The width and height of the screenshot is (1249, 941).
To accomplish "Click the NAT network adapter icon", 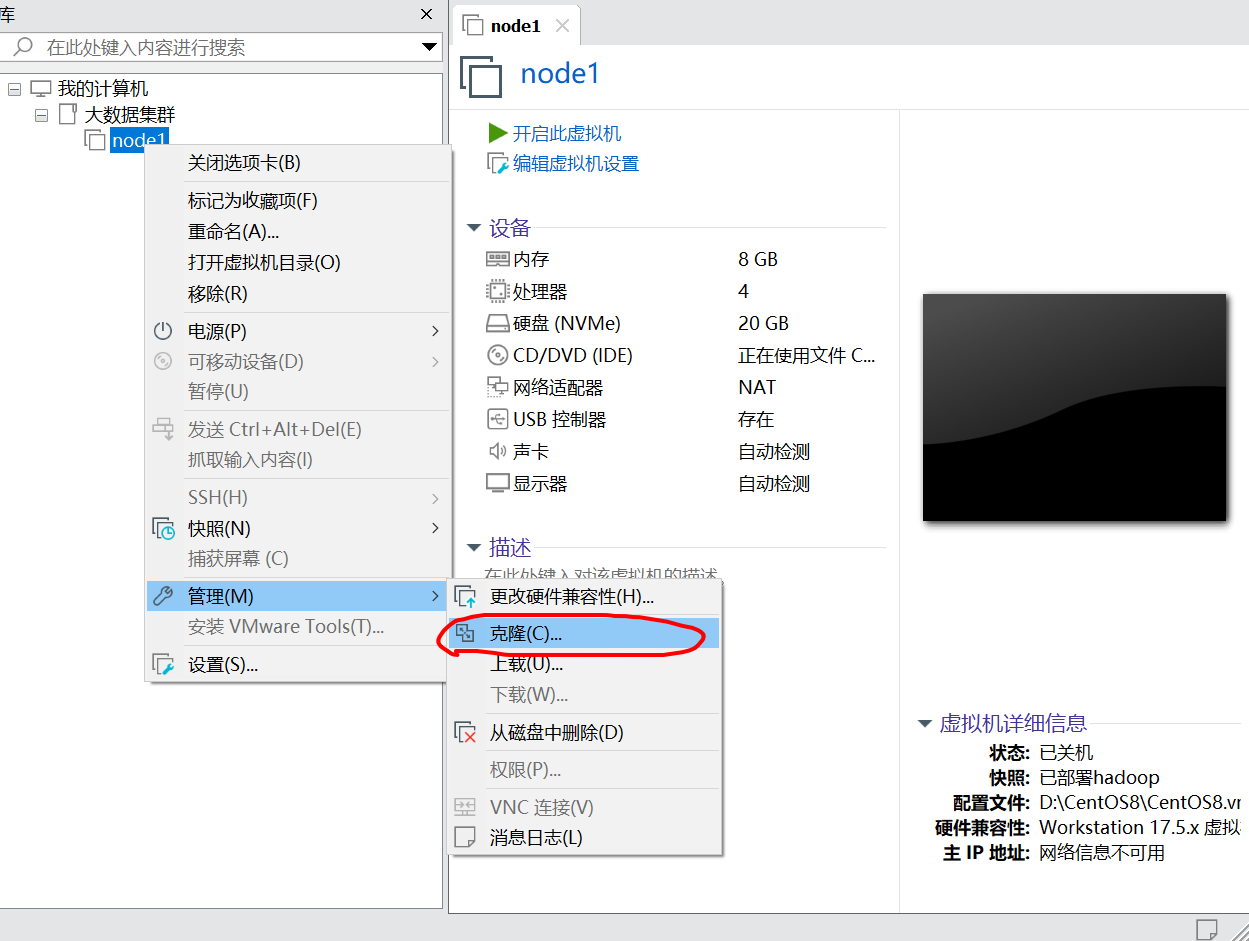I will pos(498,386).
